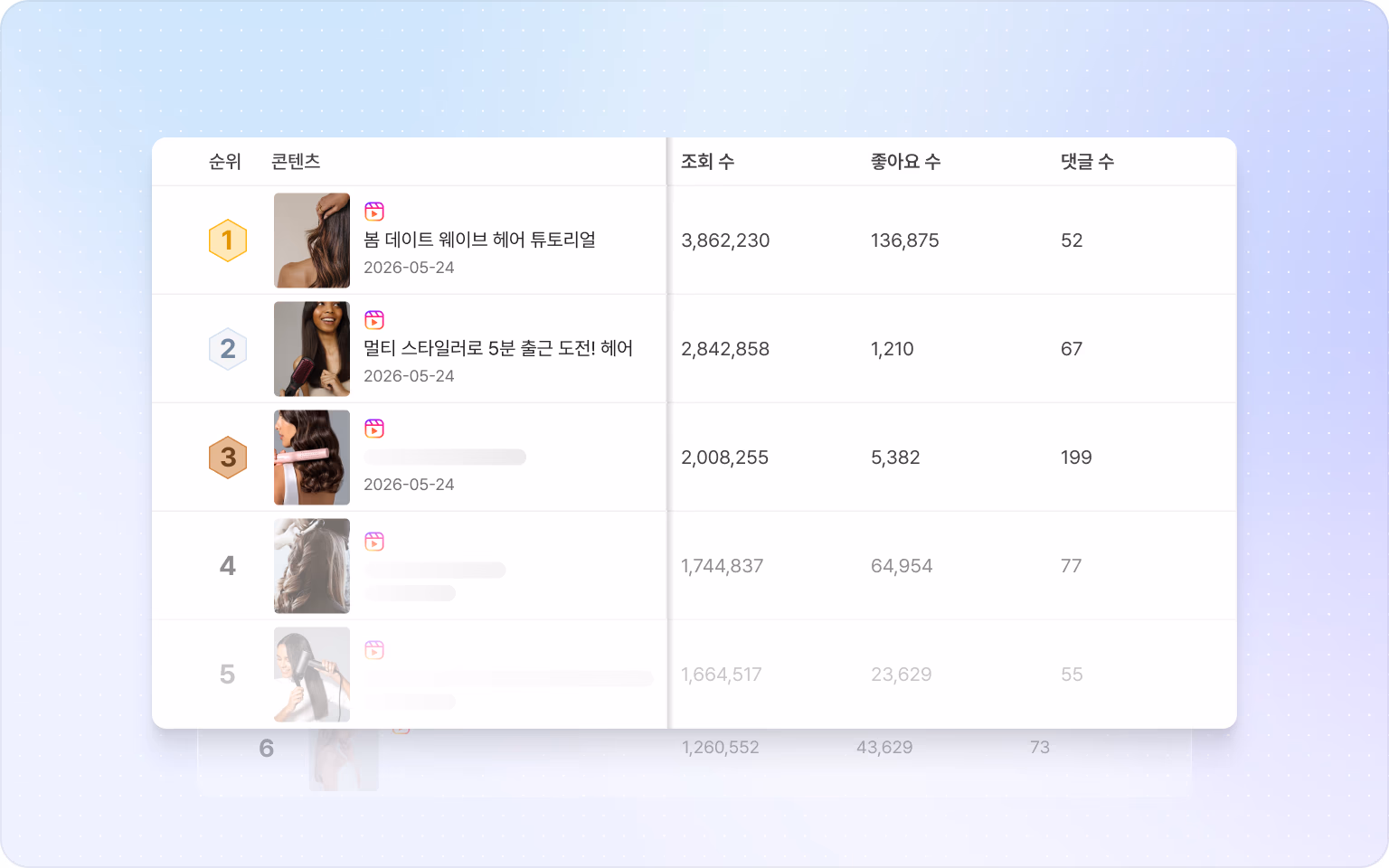
Task: Sort by the 댓글 수 column header
Action: click(x=1087, y=162)
